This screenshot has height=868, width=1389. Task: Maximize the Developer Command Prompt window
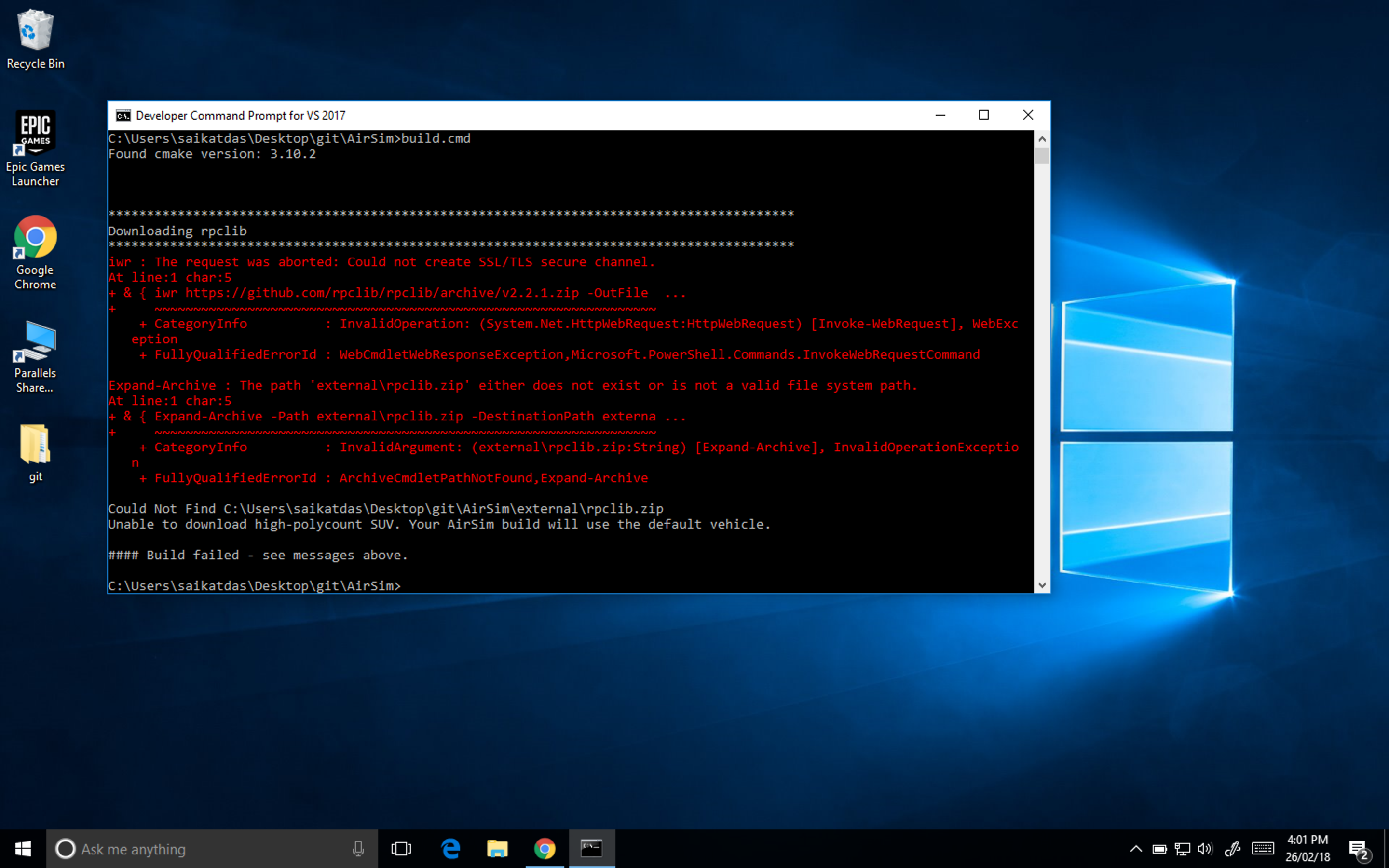coord(984,115)
